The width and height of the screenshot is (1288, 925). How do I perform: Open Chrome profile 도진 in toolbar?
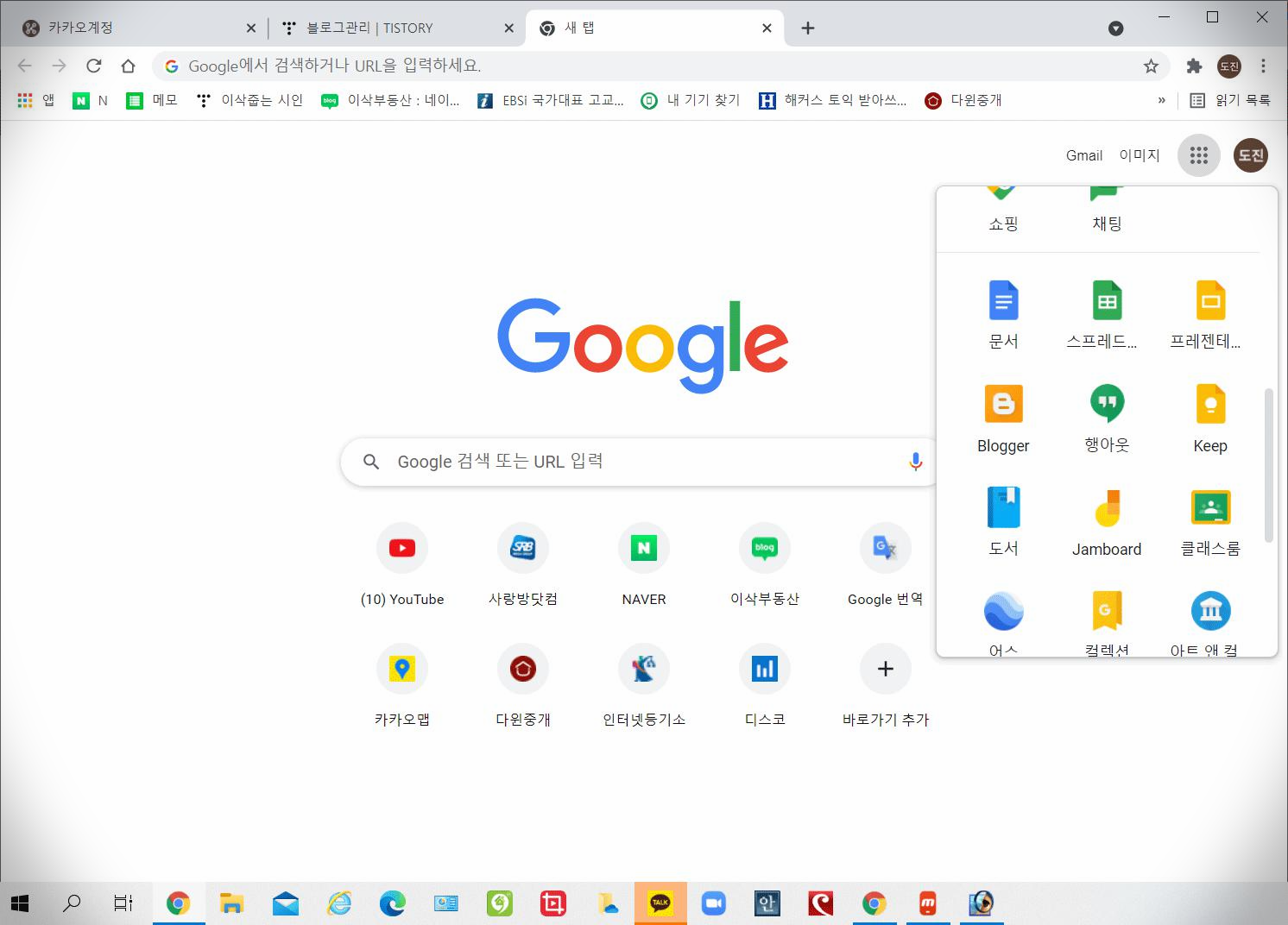(x=1229, y=66)
